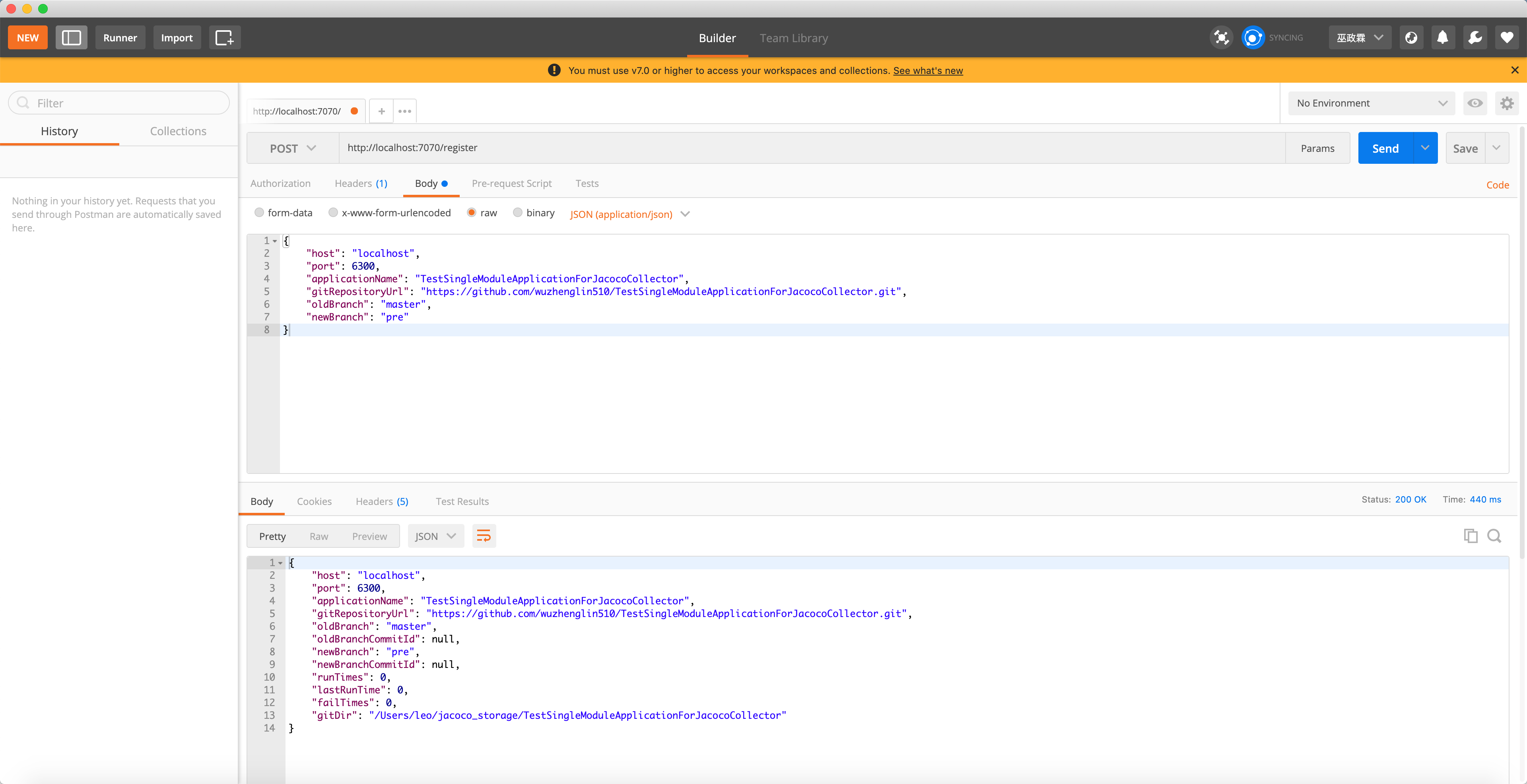Select the binary body option
Image resolution: width=1527 pixels, height=784 pixels.
(x=517, y=213)
